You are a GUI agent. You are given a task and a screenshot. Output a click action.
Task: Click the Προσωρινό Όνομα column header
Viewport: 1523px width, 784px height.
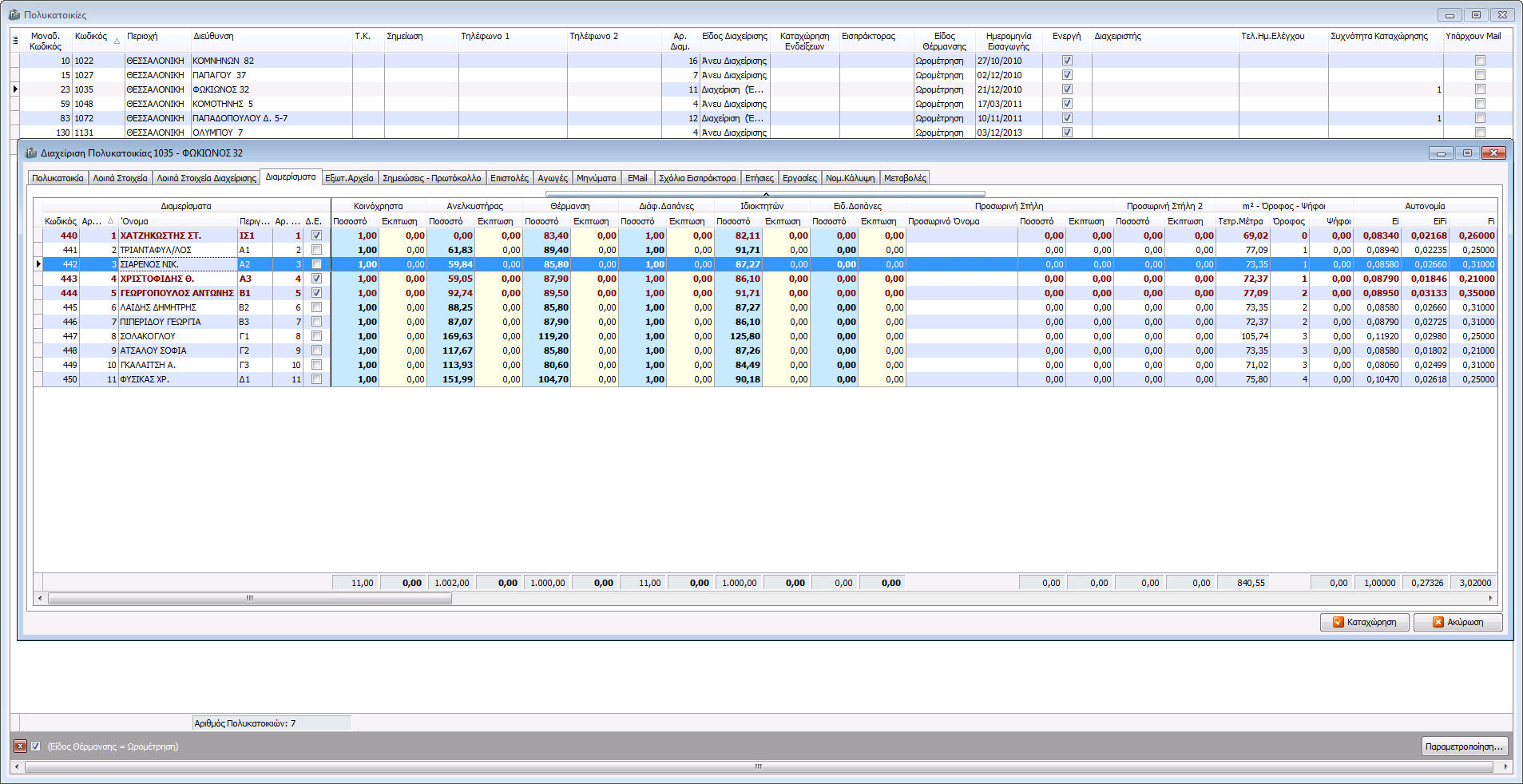[962, 221]
